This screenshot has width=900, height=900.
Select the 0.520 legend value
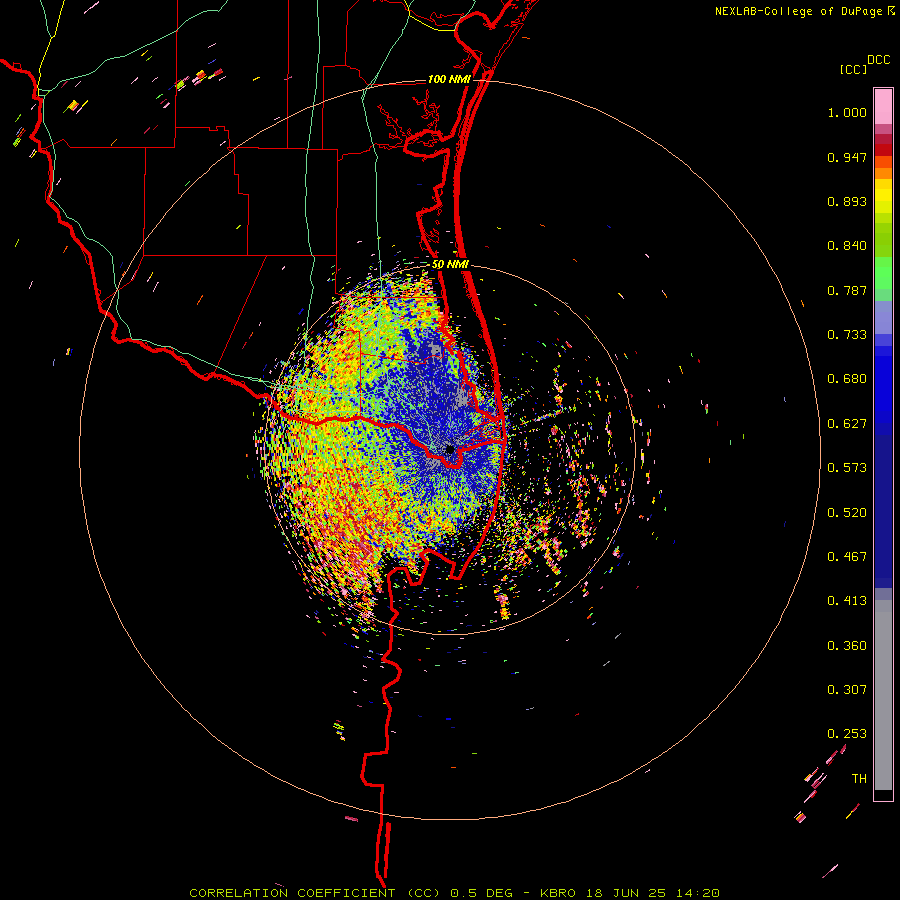[x=847, y=513]
